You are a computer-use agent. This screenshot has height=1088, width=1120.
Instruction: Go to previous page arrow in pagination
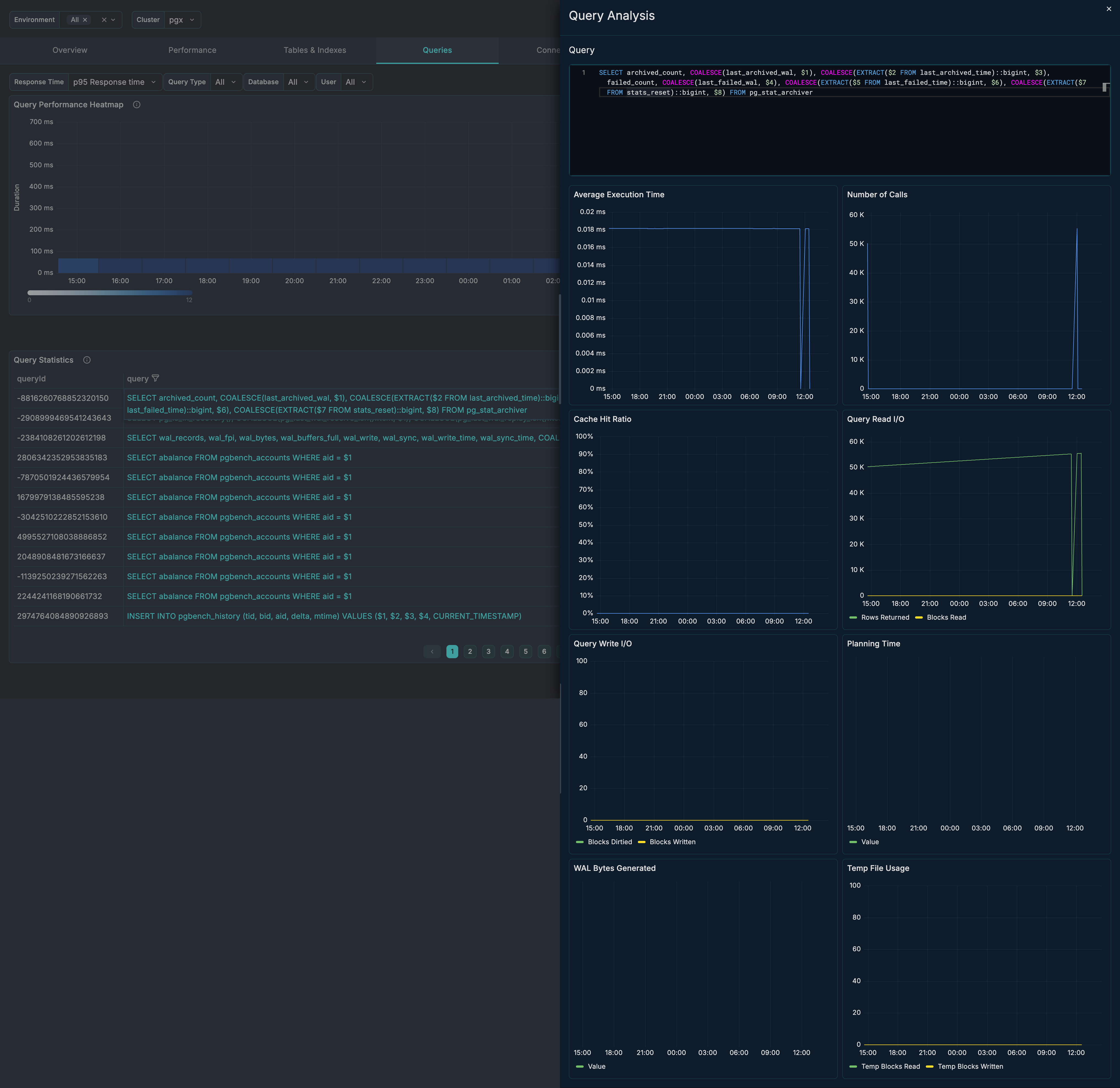coord(432,651)
